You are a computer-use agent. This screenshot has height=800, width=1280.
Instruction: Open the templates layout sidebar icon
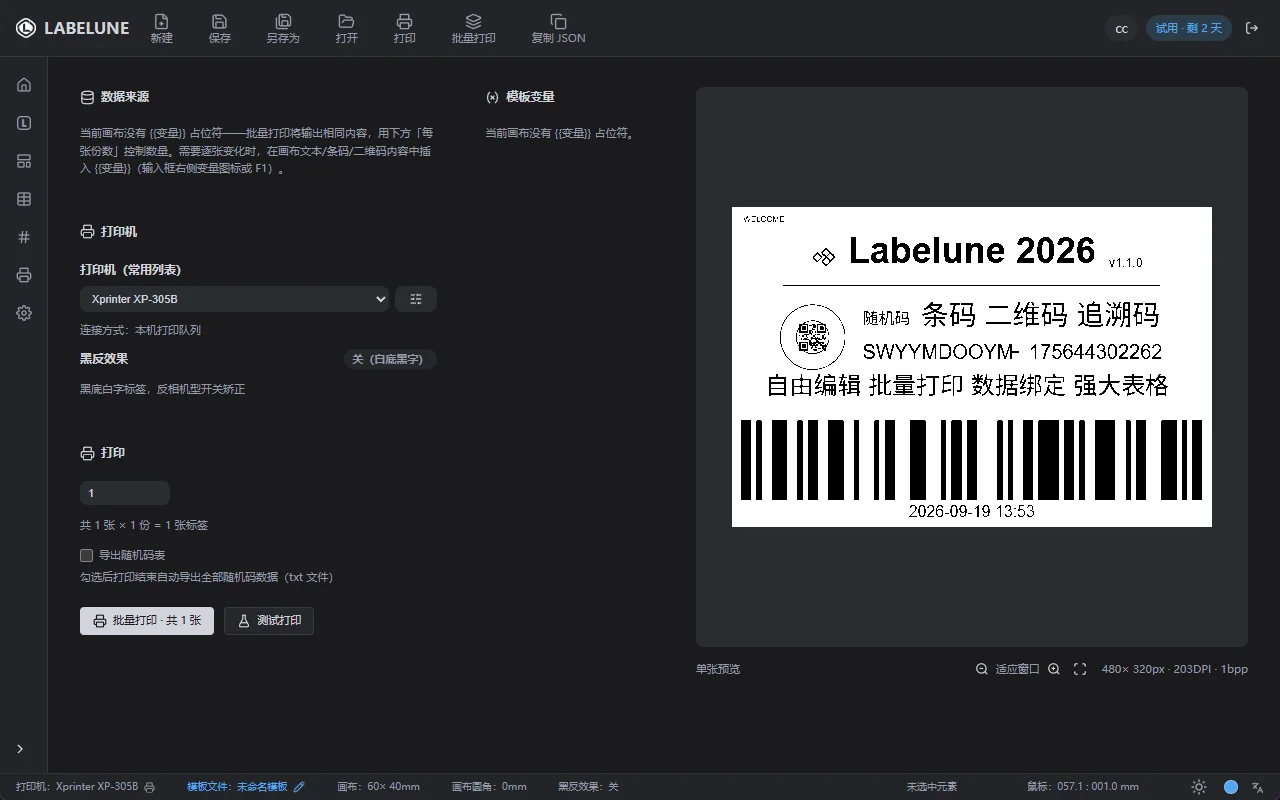tap(24, 161)
